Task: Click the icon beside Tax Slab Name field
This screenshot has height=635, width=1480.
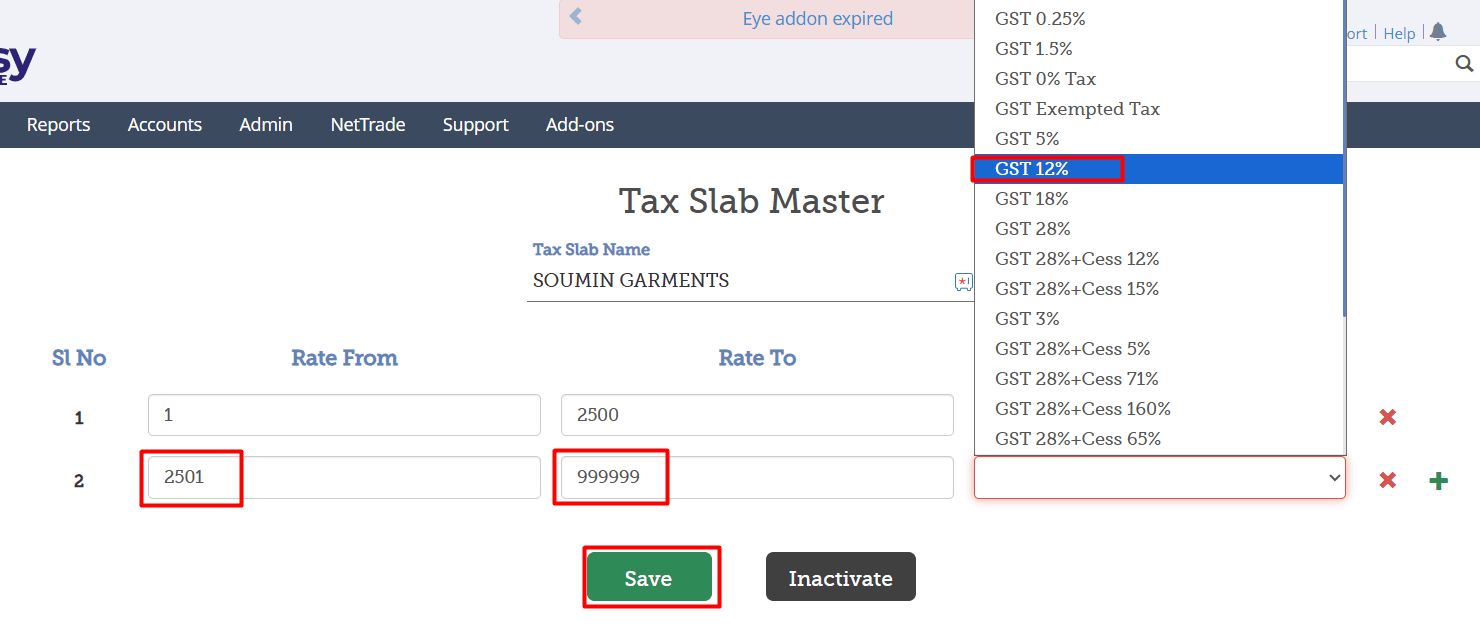Action: [x=963, y=282]
